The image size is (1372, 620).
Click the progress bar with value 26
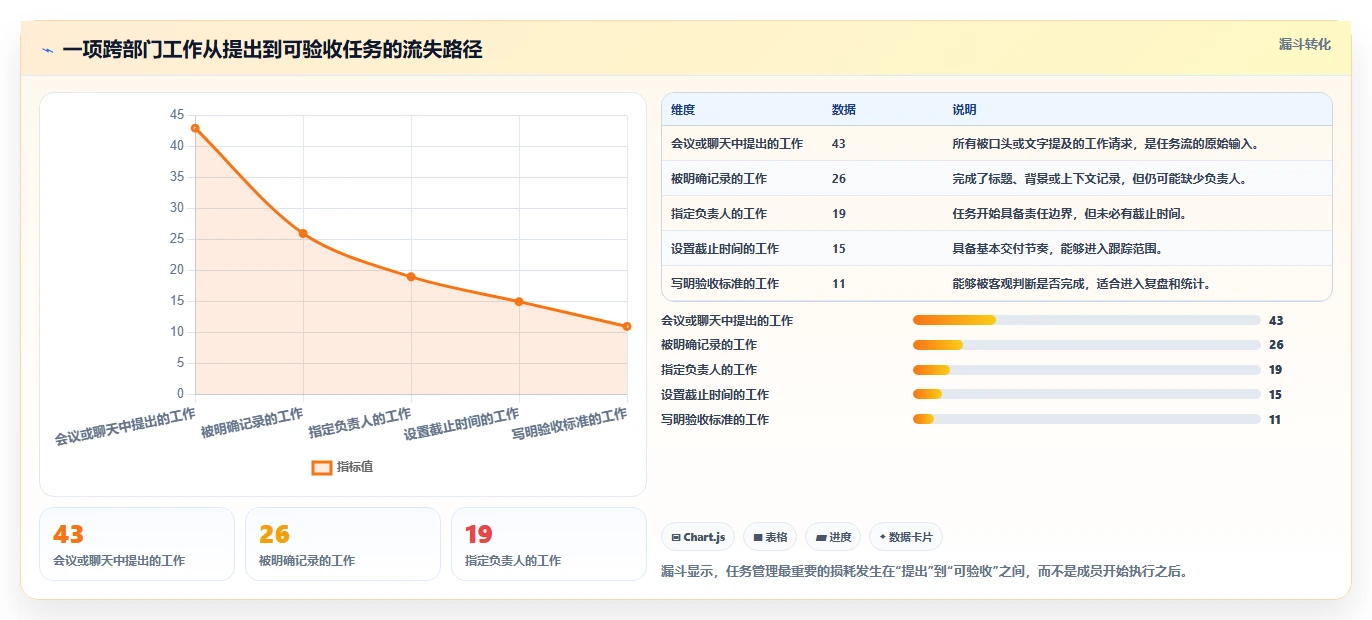(x=1086, y=345)
